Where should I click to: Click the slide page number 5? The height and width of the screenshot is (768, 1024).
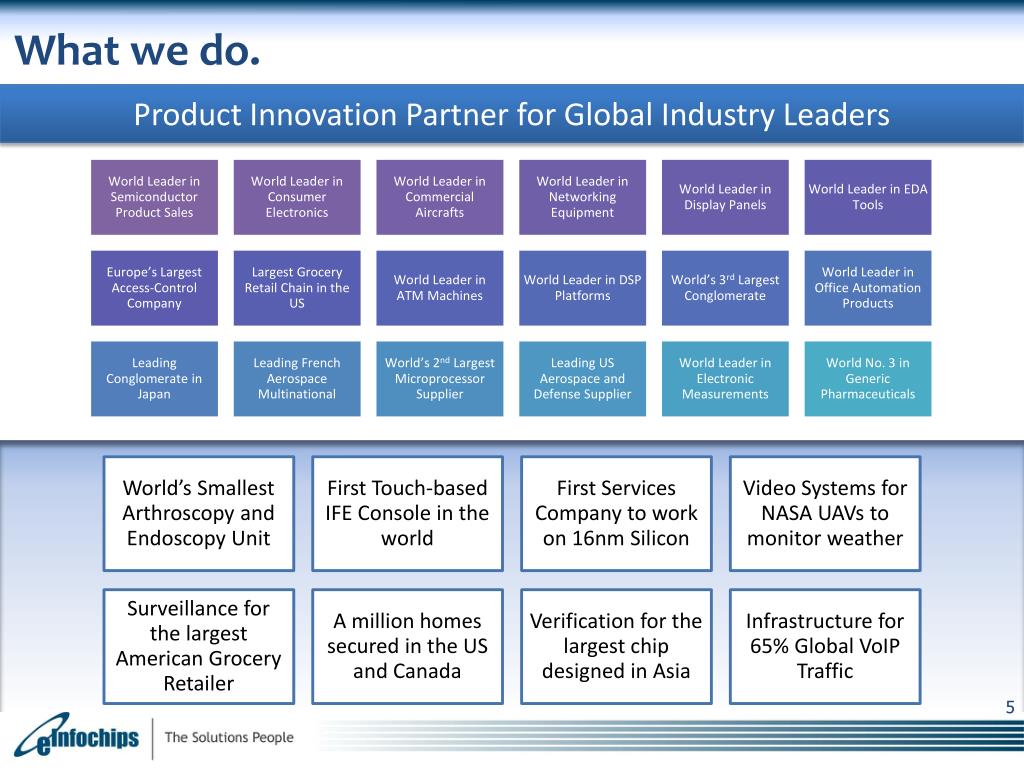click(x=1010, y=707)
